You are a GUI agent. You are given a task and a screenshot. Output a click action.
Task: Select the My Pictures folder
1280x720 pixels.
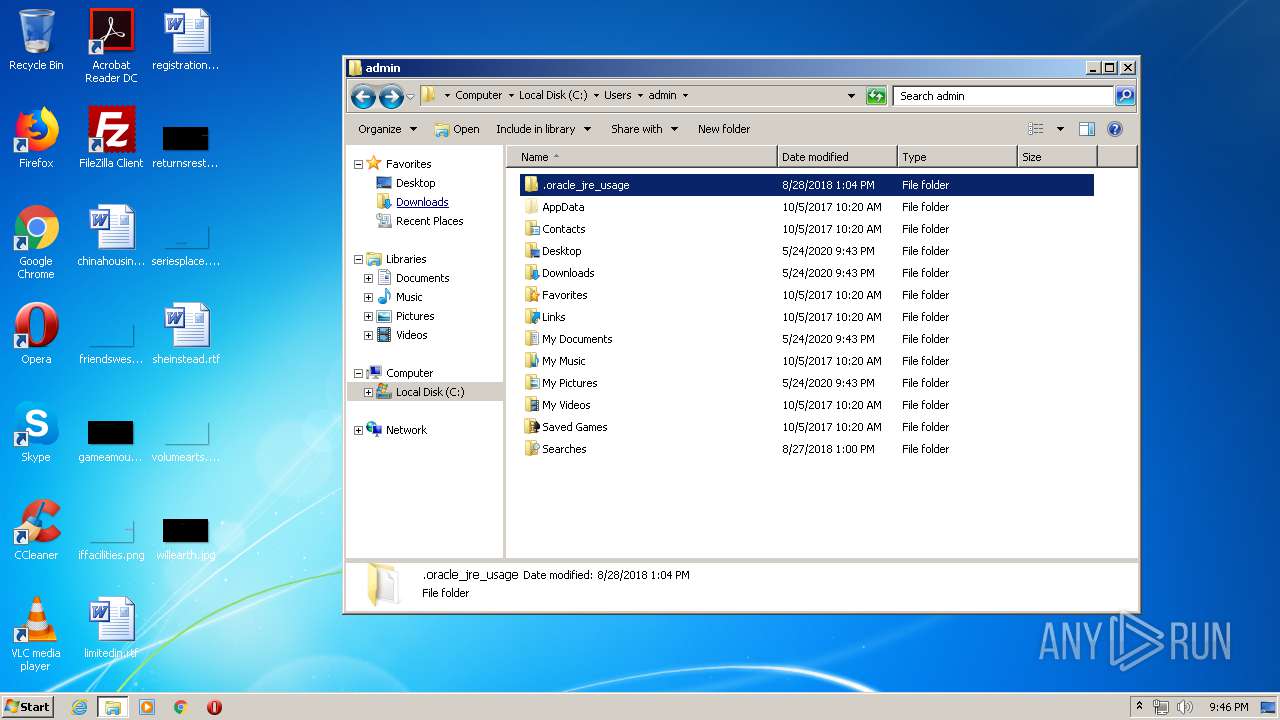pos(569,383)
